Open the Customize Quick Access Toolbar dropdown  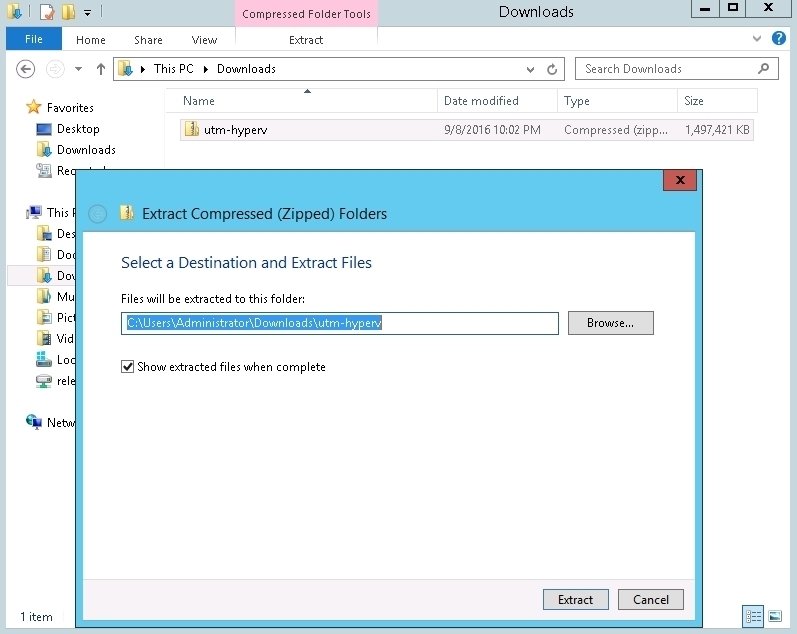tap(87, 12)
